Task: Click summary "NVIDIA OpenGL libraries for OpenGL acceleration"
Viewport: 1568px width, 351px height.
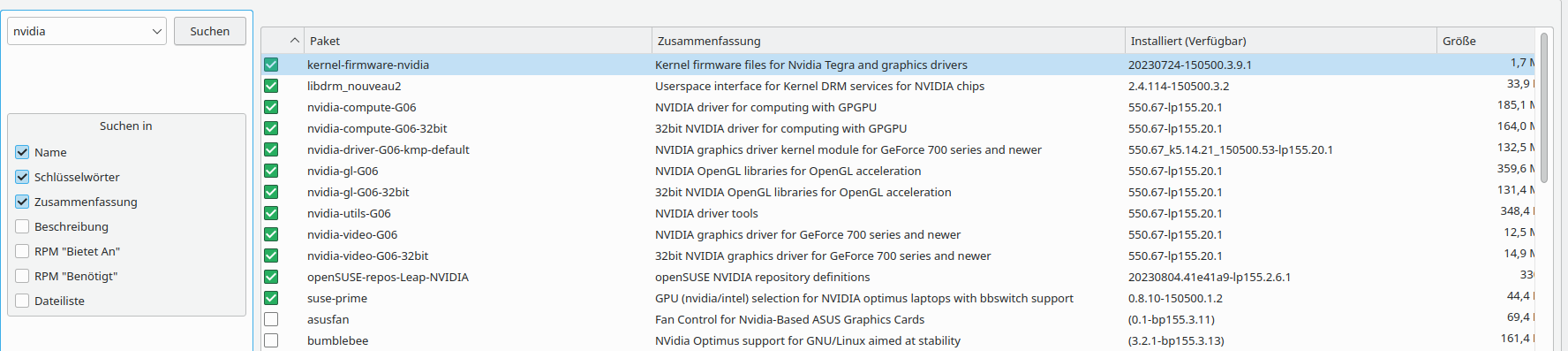Action: click(788, 171)
